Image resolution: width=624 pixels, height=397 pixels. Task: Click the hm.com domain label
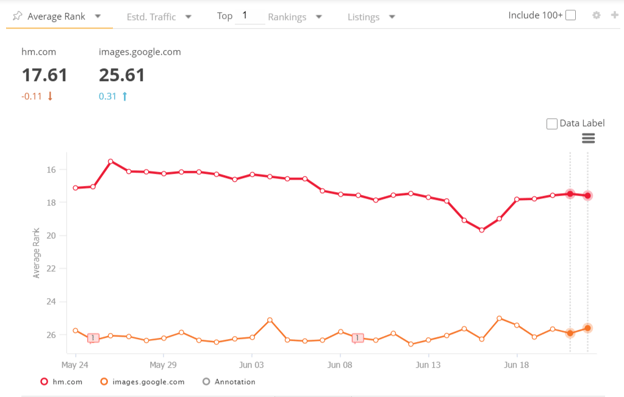pyautogui.click(x=39, y=52)
